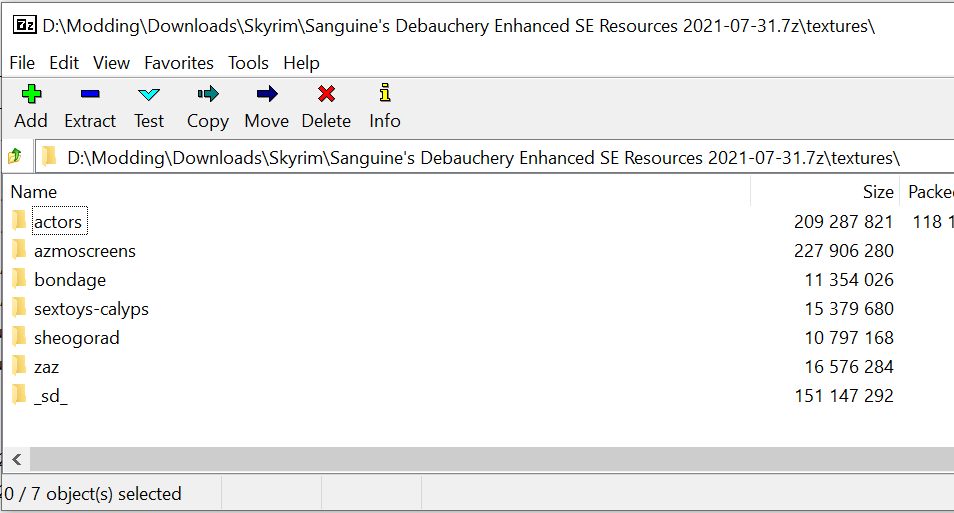This screenshot has height=513, width=954.
Task: Click the Copy toolbar icon
Action: point(207,94)
